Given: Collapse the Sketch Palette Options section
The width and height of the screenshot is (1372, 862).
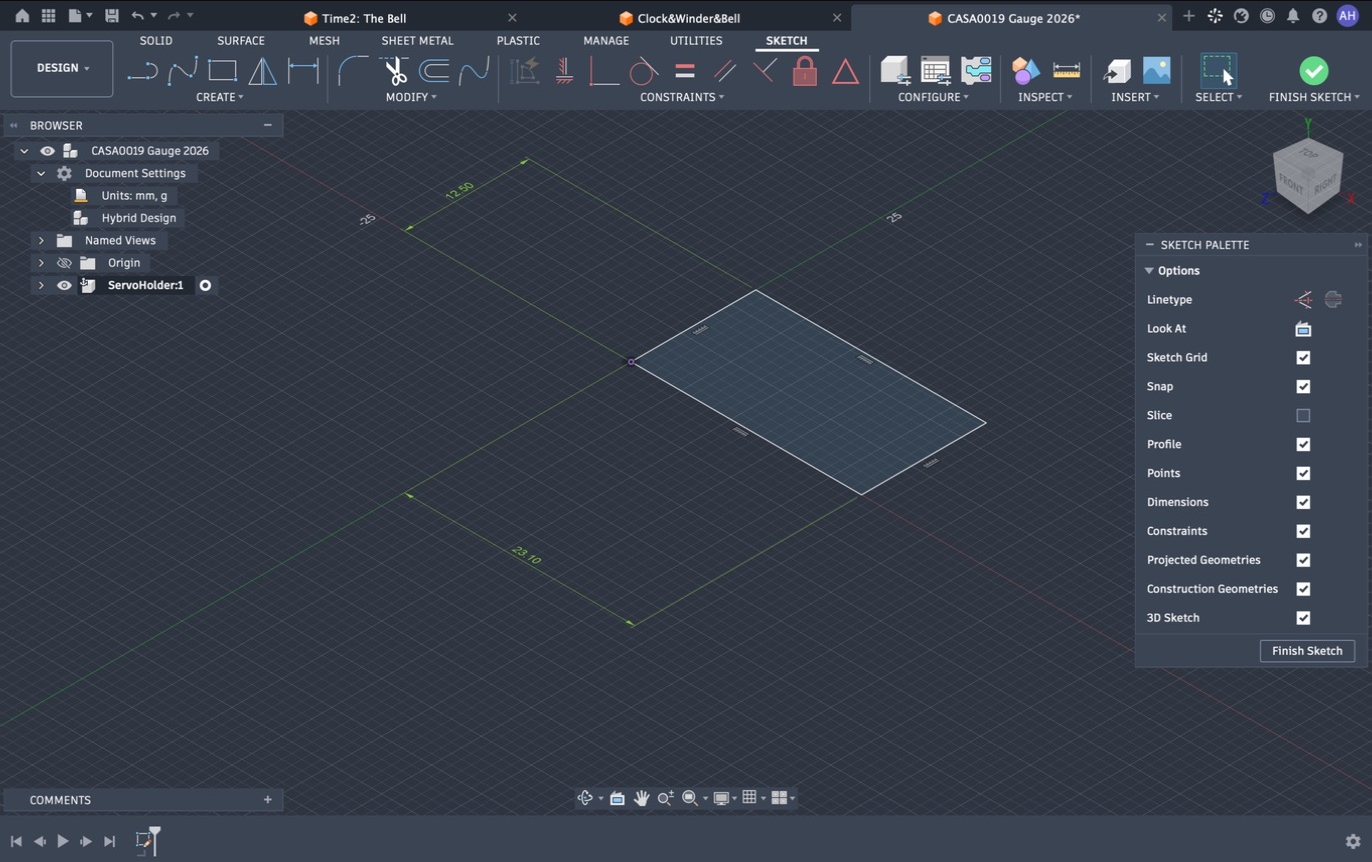Looking at the screenshot, I should 1149,271.
